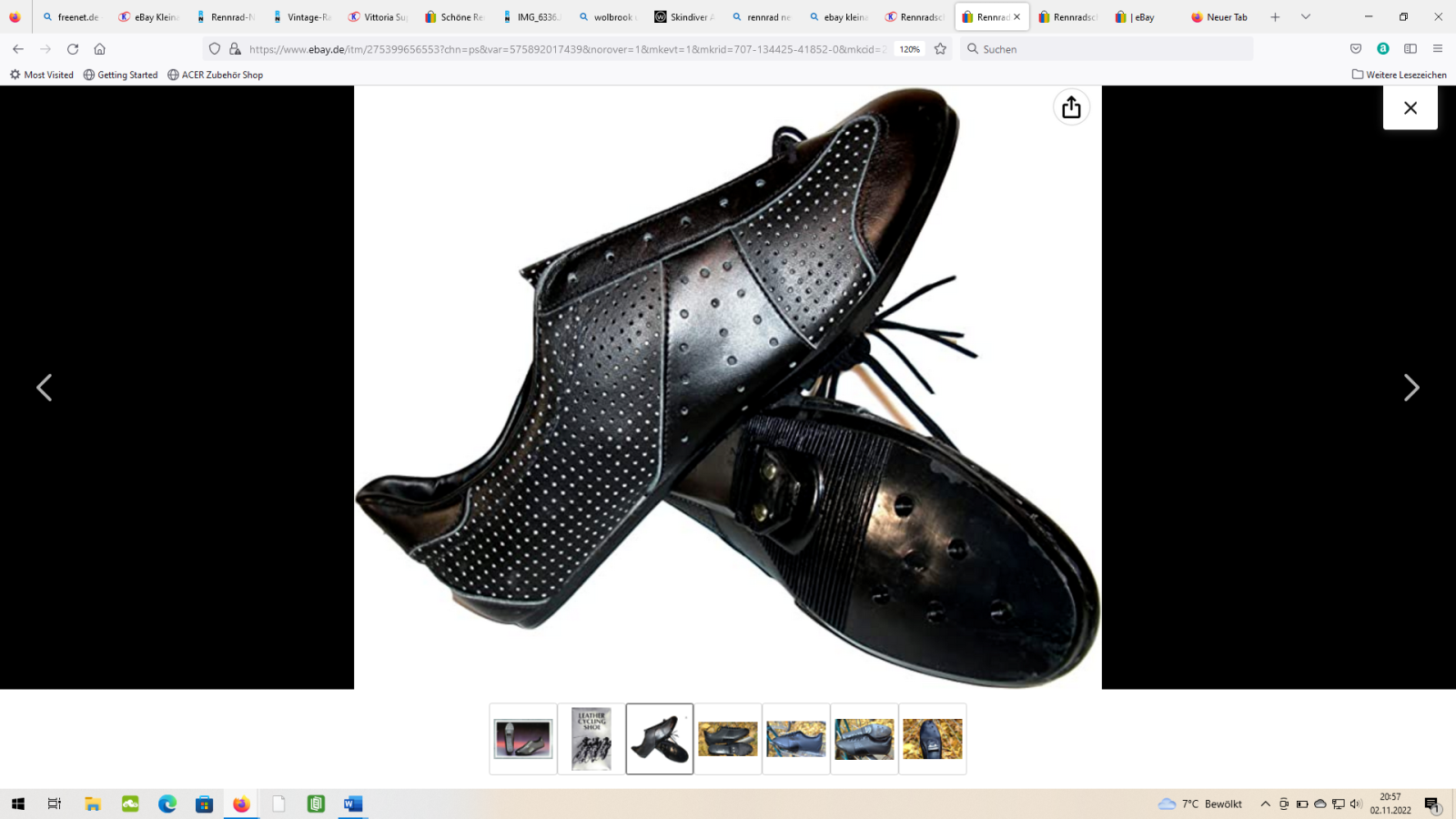This screenshot has height=819, width=1456.
Task: Switch to wolbrook search tab
Action: [x=608, y=17]
